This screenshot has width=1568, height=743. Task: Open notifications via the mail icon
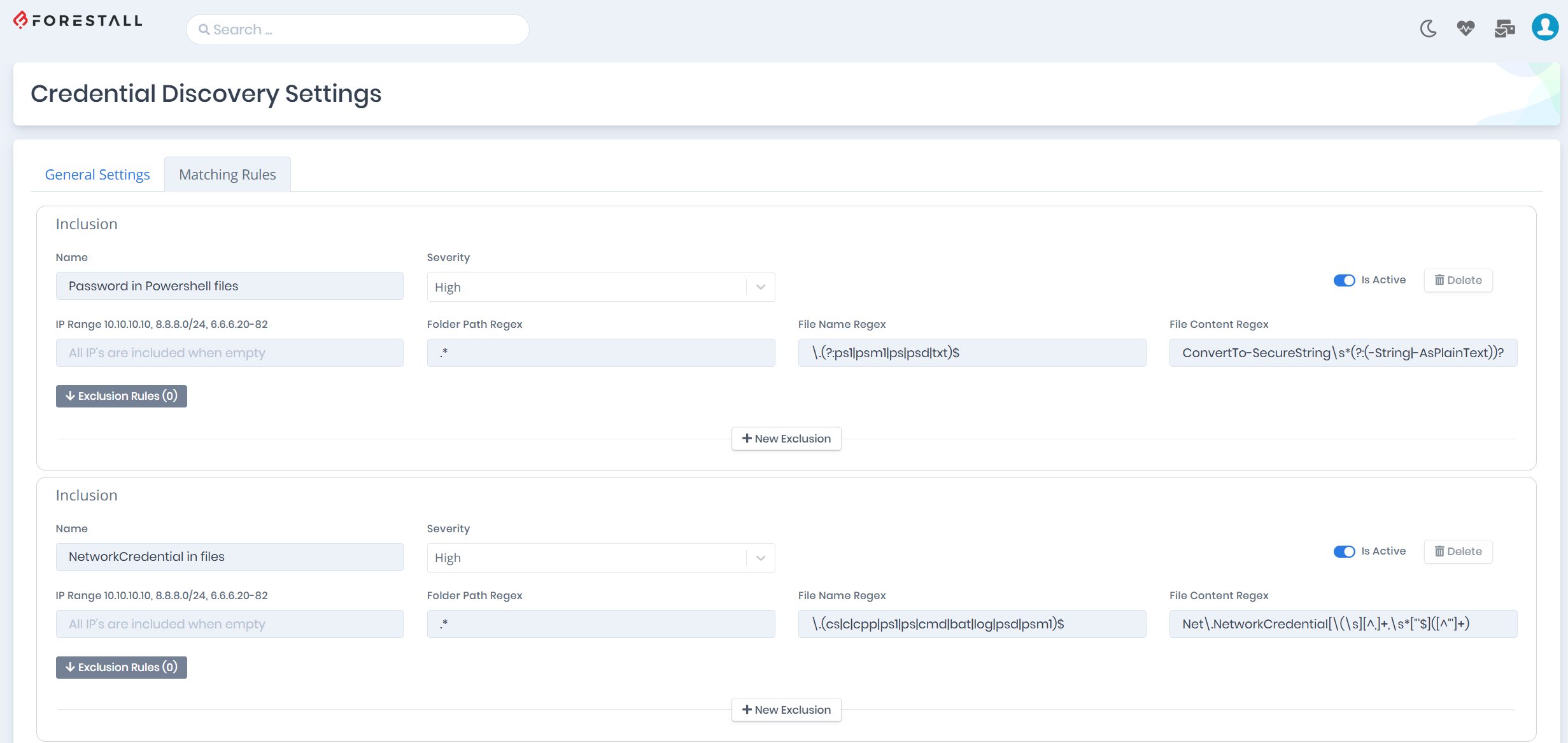(x=1505, y=28)
